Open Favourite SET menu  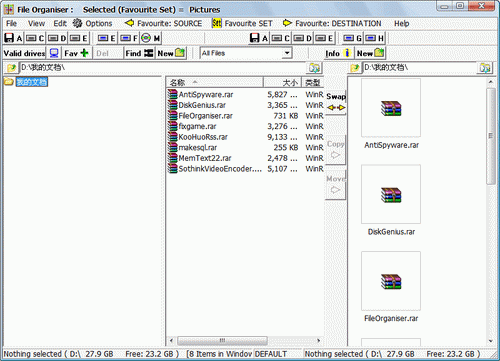[242, 24]
